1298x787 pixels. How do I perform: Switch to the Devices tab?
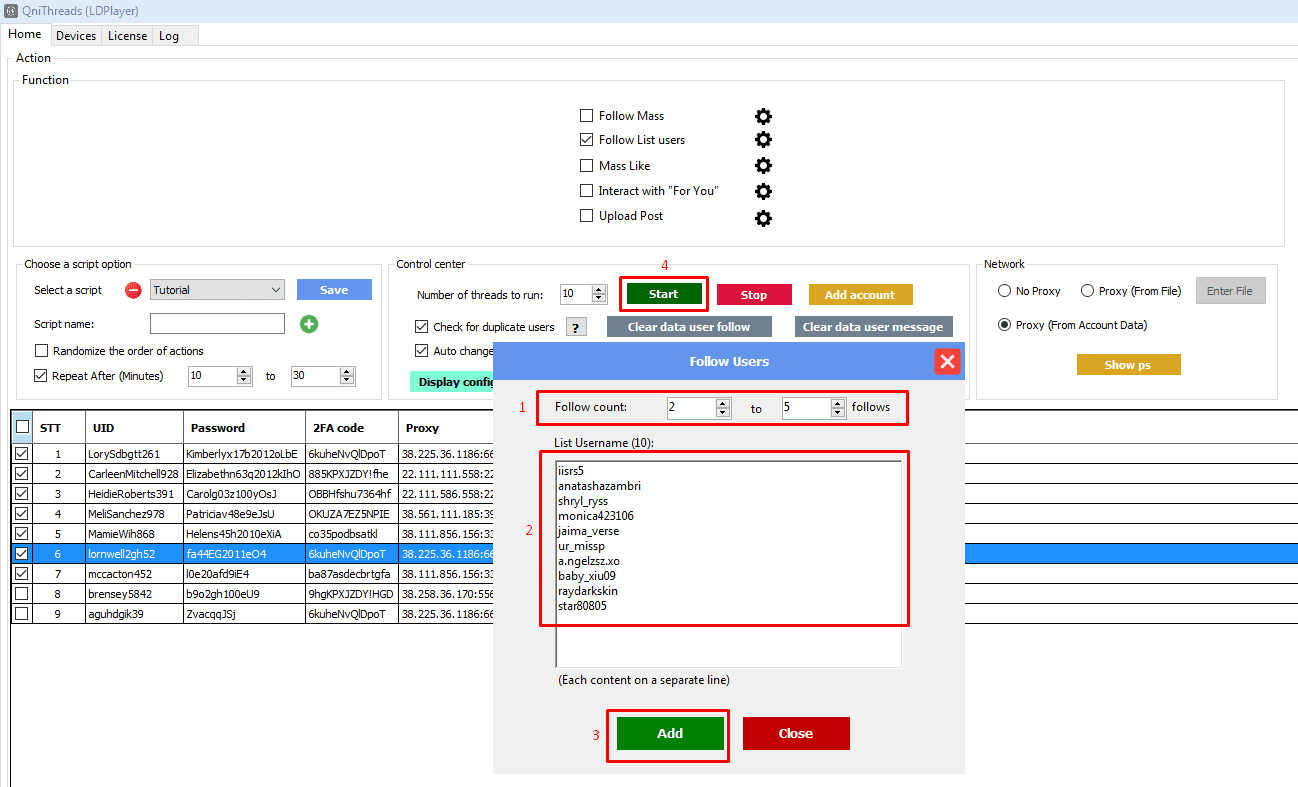click(x=76, y=36)
